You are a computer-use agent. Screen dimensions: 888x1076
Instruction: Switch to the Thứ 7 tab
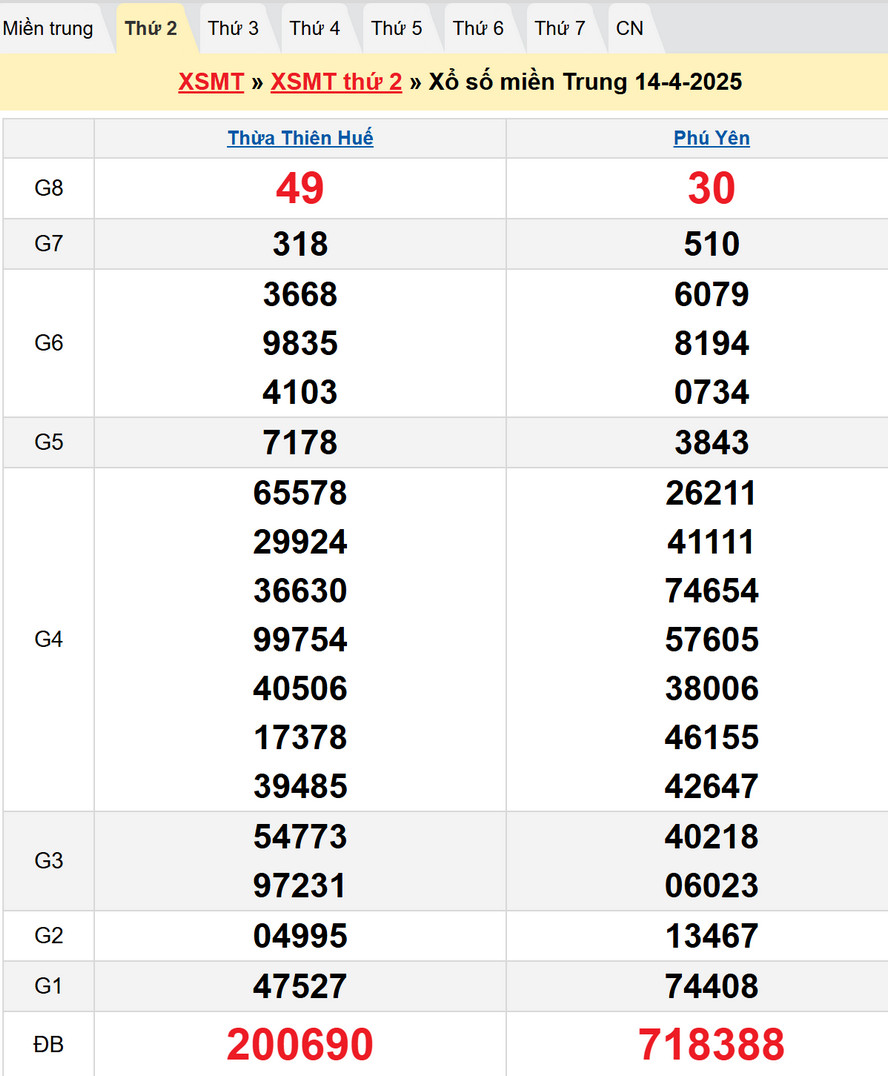[560, 28]
